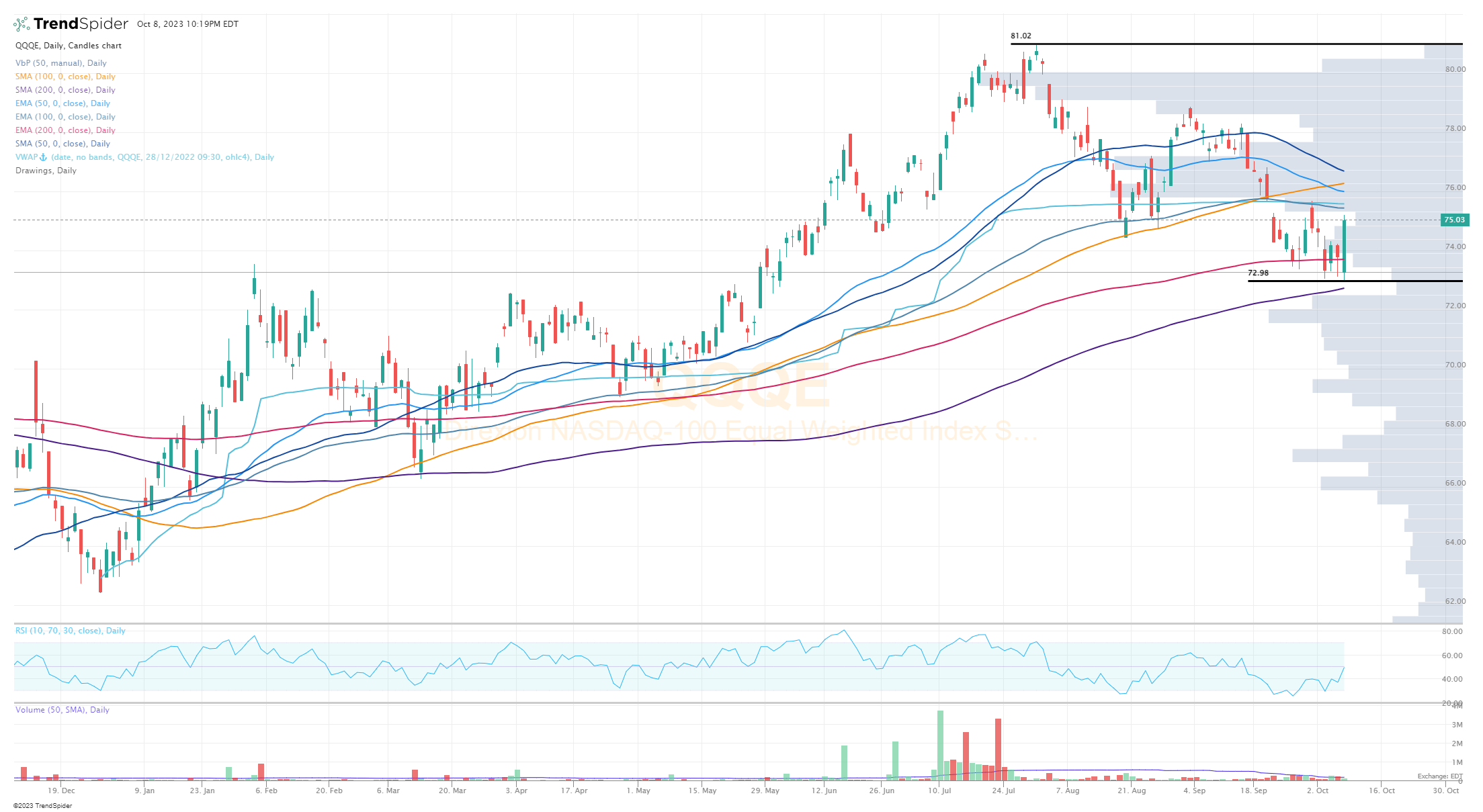
Task: Click the RSI axis 40.00 value
Action: (x=1452, y=679)
